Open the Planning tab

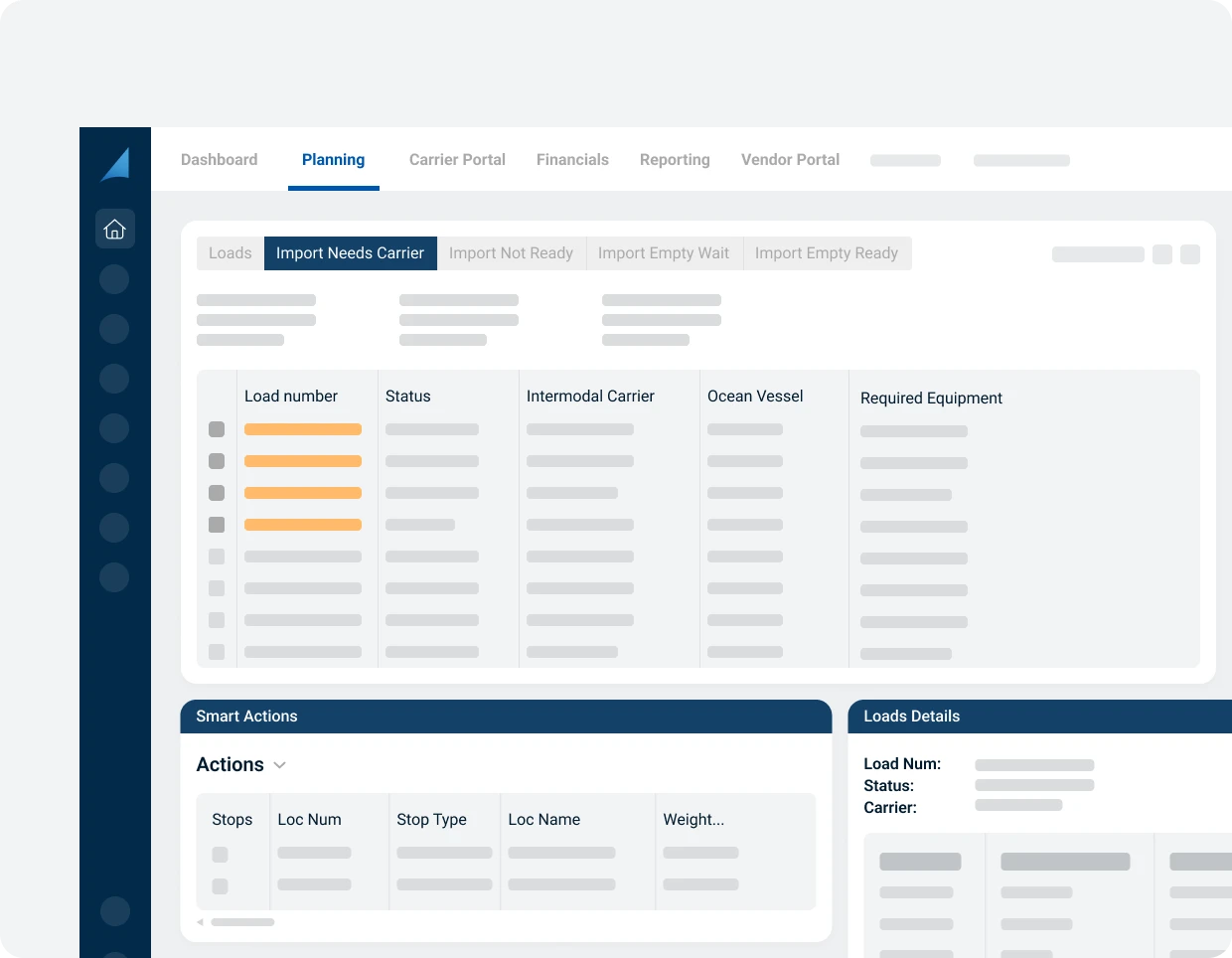coord(333,160)
